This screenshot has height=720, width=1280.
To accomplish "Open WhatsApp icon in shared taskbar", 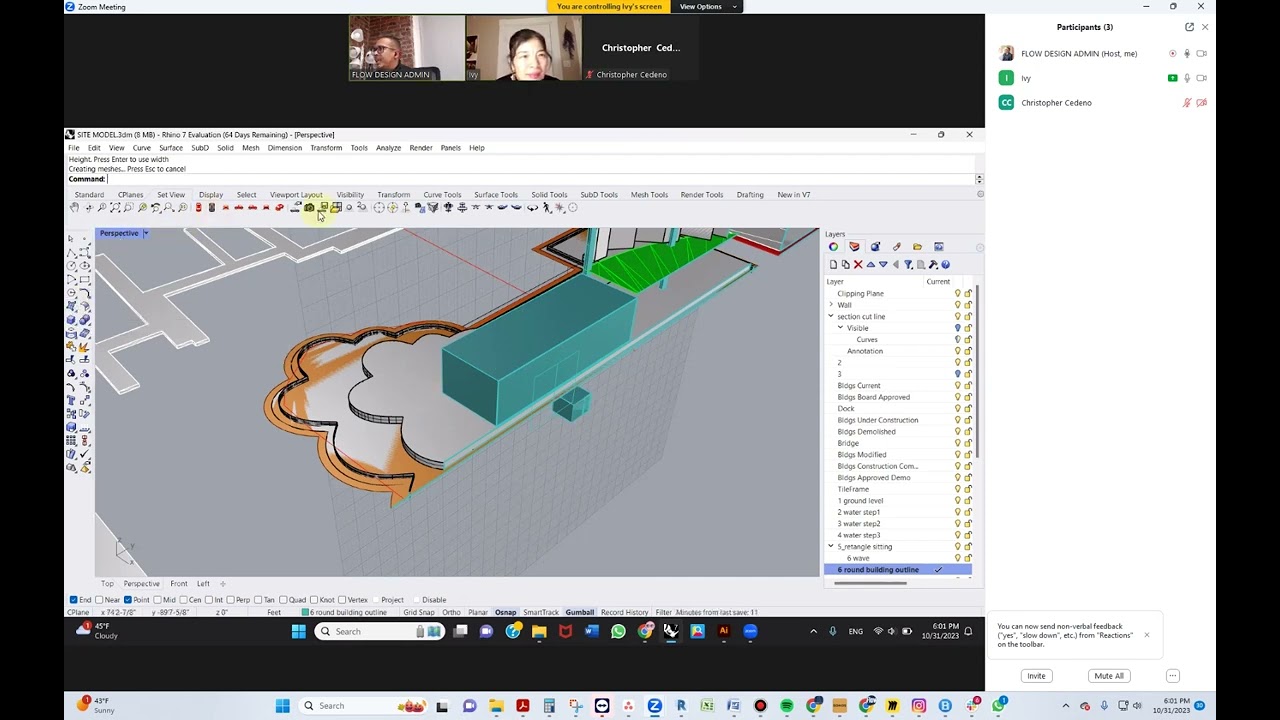I will (x=618, y=631).
